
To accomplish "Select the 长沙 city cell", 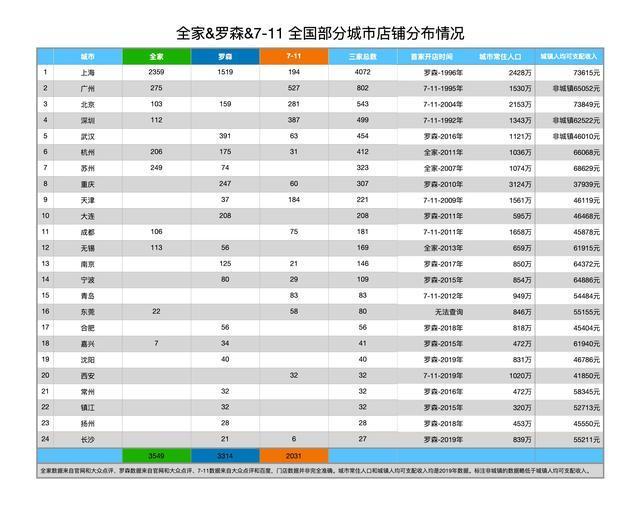I will (x=87, y=439).
